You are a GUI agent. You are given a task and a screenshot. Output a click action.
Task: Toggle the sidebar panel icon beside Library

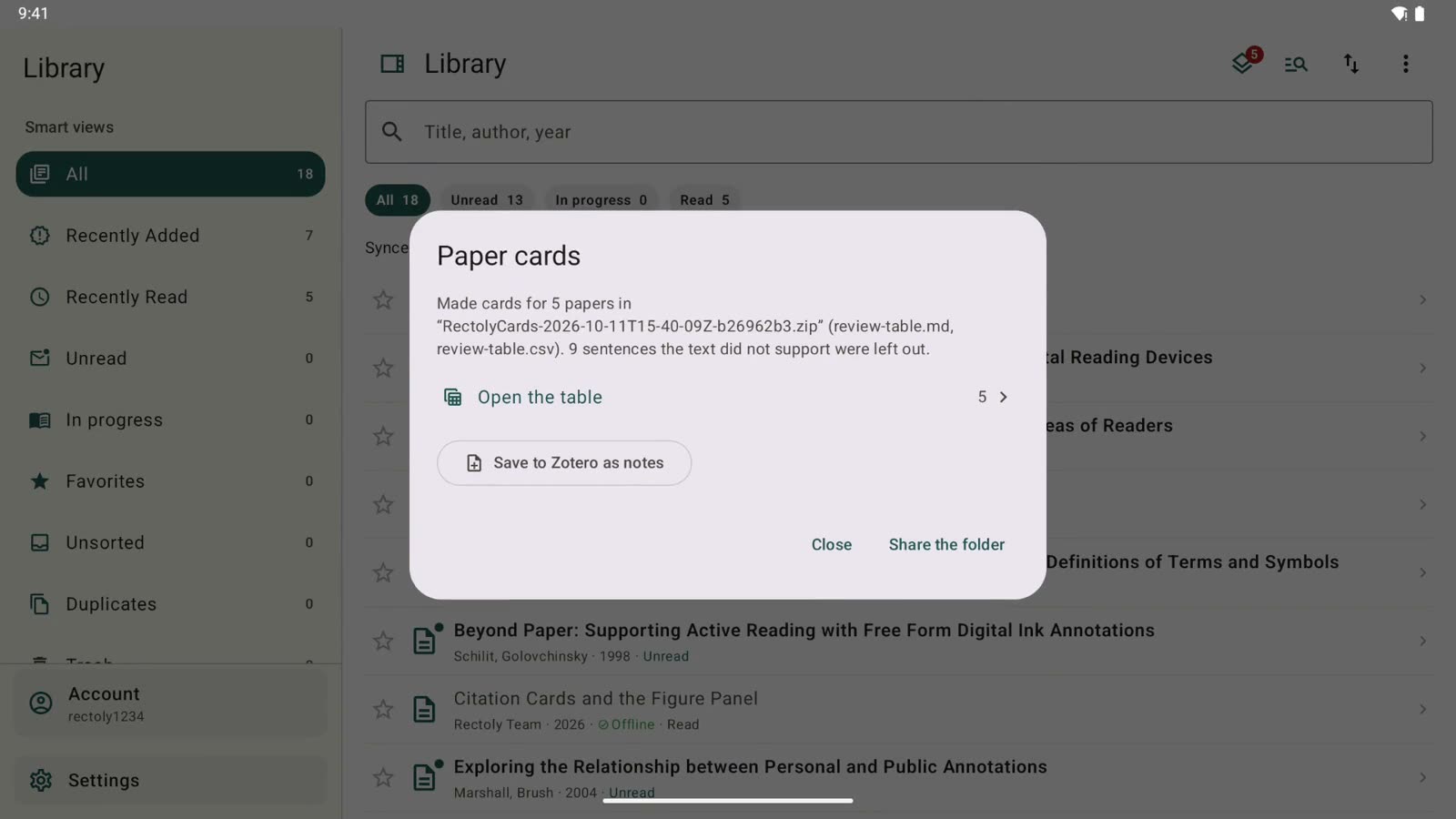click(x=392, y=64)
